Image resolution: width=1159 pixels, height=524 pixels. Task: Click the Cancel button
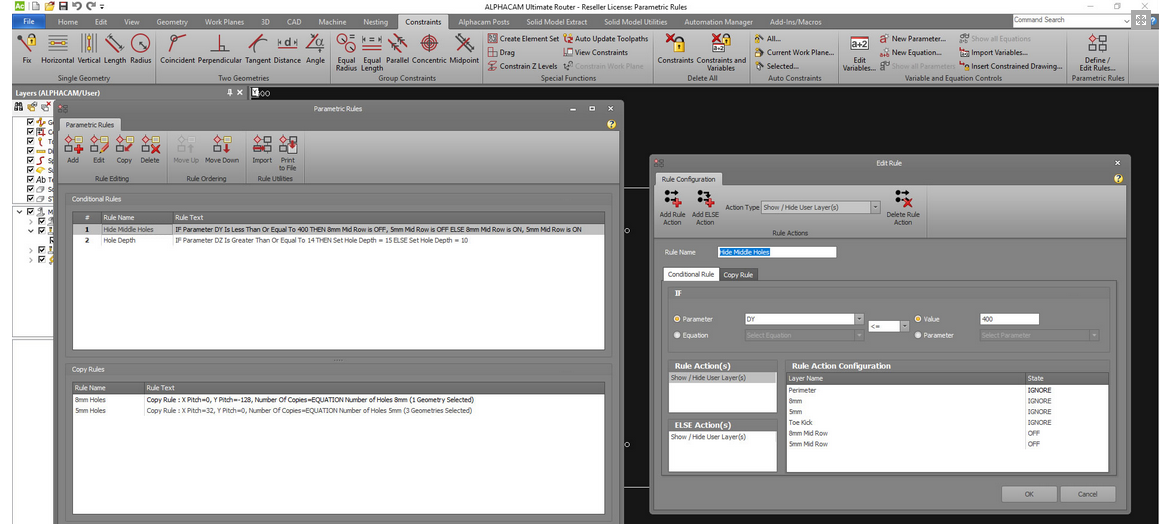pos(1086,494)
